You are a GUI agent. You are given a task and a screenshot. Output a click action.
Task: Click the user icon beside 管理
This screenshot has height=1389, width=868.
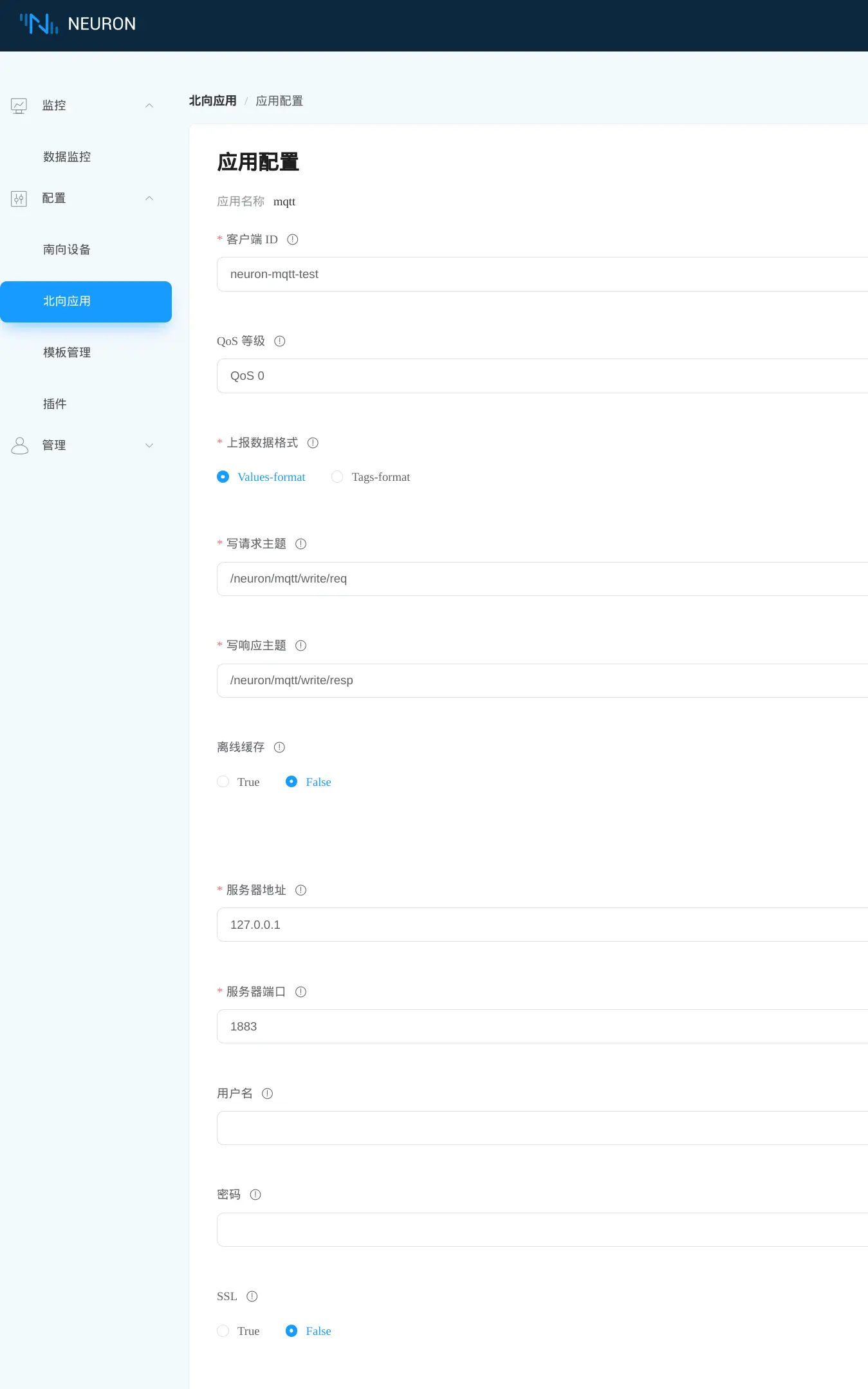point(19,445)
